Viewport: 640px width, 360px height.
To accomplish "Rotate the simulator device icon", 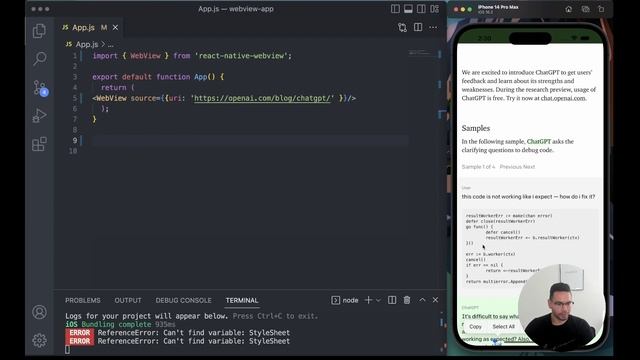I will tap(601, 9).
